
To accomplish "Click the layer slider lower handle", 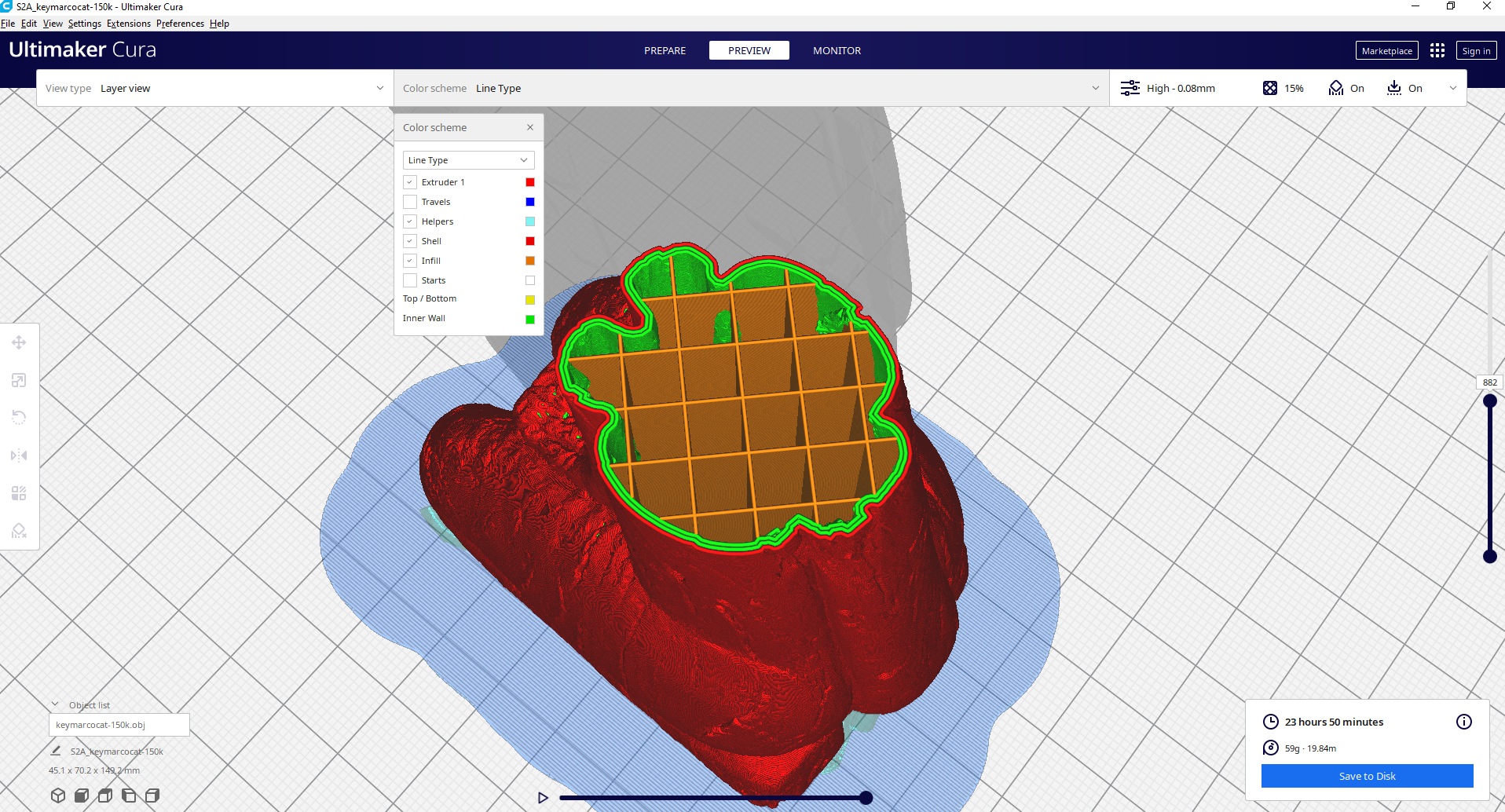I will [x=1489, y=557].
